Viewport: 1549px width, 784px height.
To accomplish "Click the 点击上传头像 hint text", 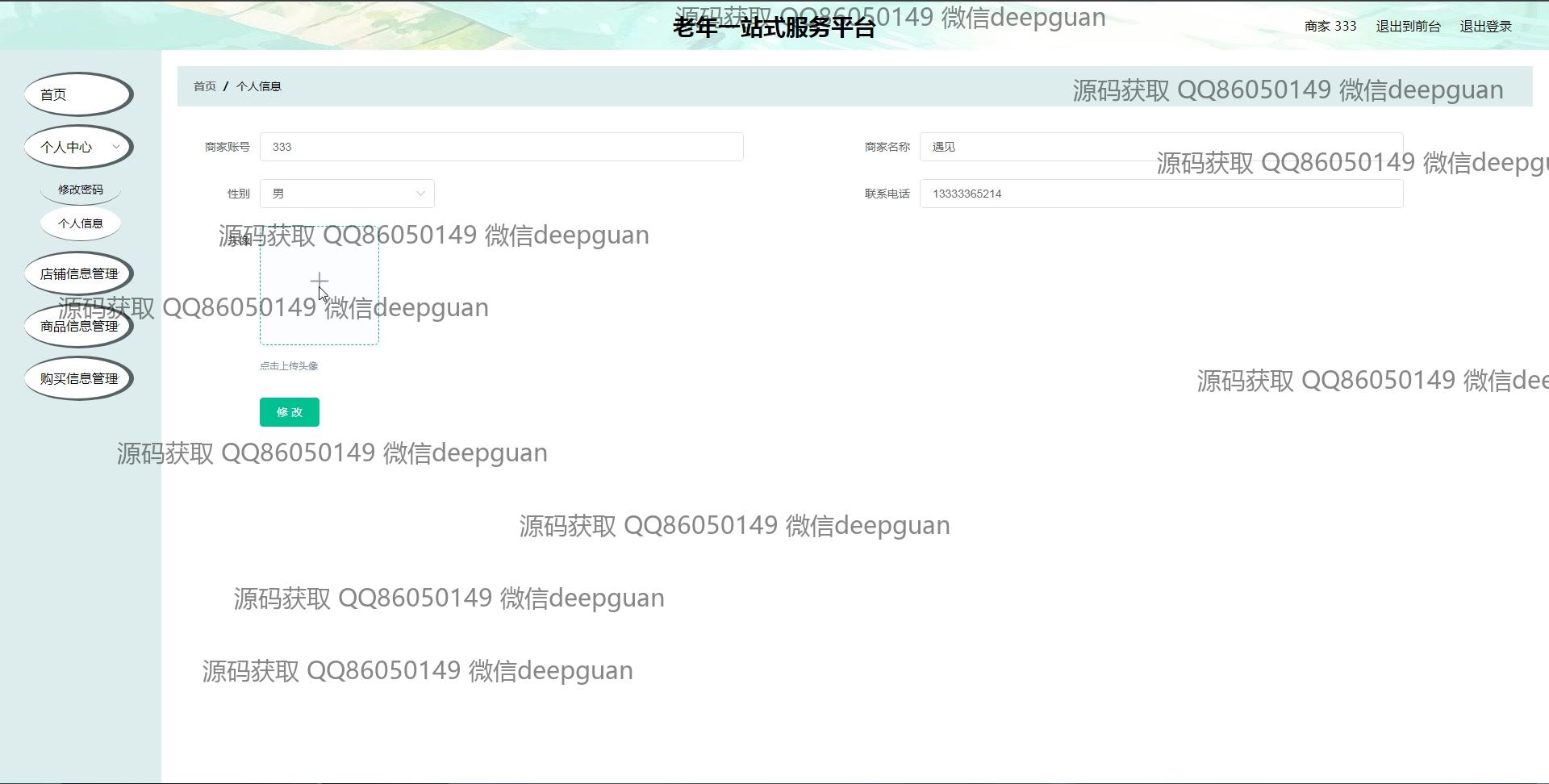I will click(x=289, y=366).
